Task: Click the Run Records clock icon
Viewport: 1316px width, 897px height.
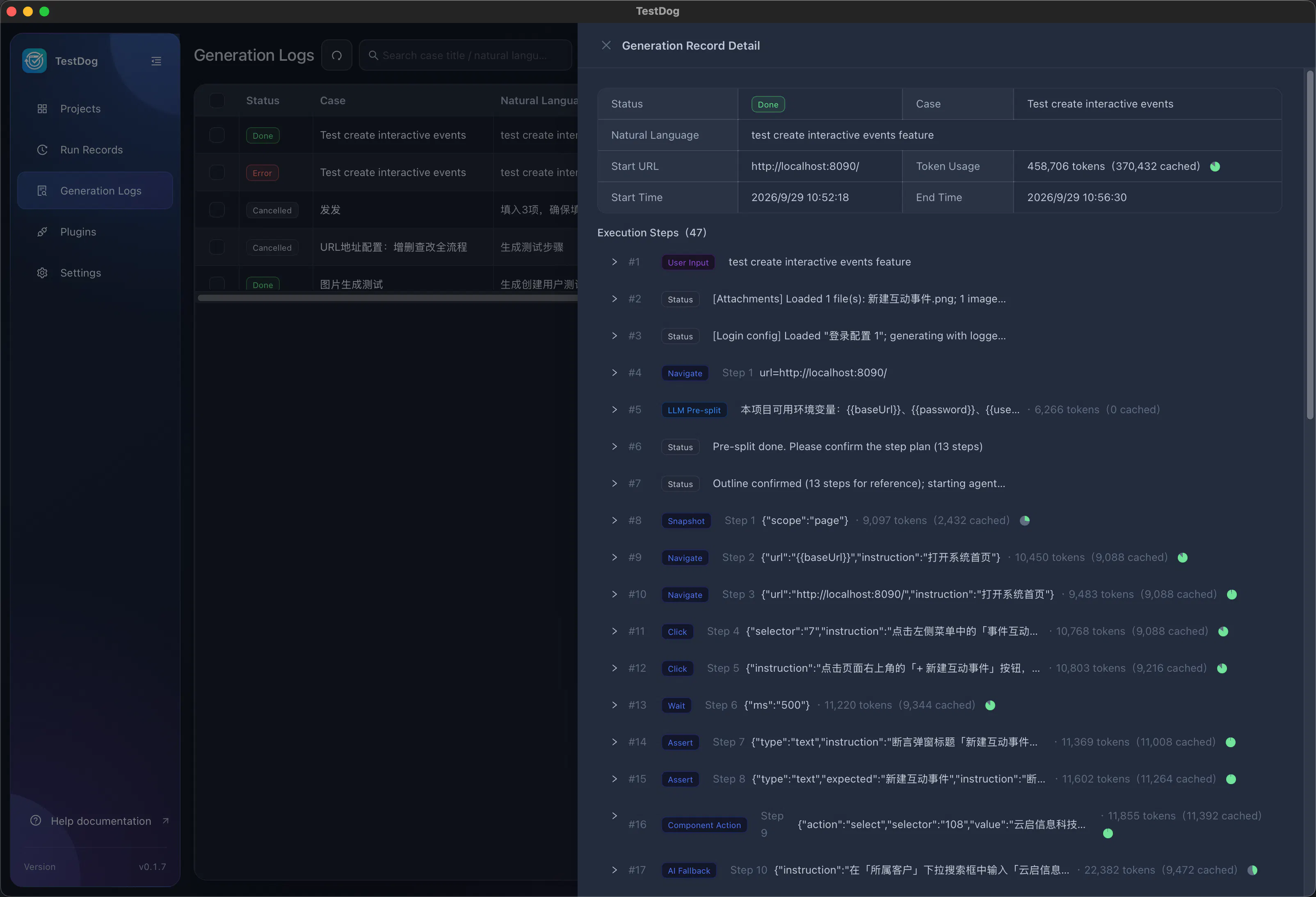Action: (x=42, y=149)
